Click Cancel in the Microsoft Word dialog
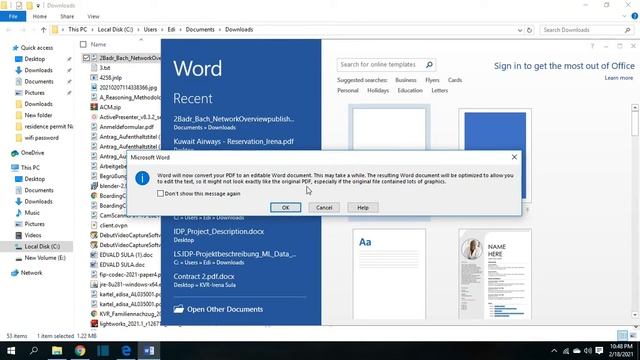 pyautogui.click(x=324, y=207)
